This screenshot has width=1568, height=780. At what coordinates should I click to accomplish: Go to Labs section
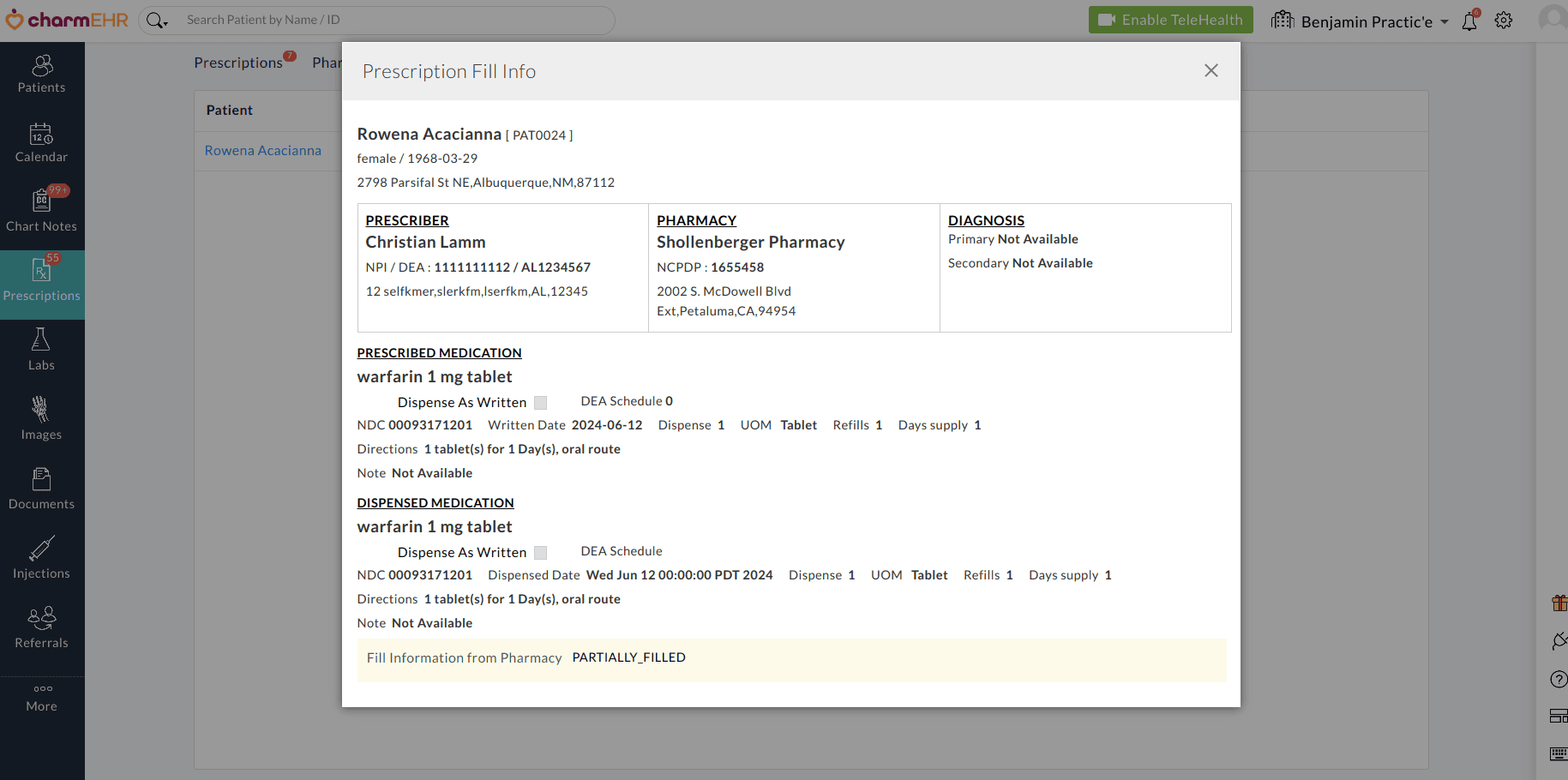pyautogui.click(x=41, y=351)
